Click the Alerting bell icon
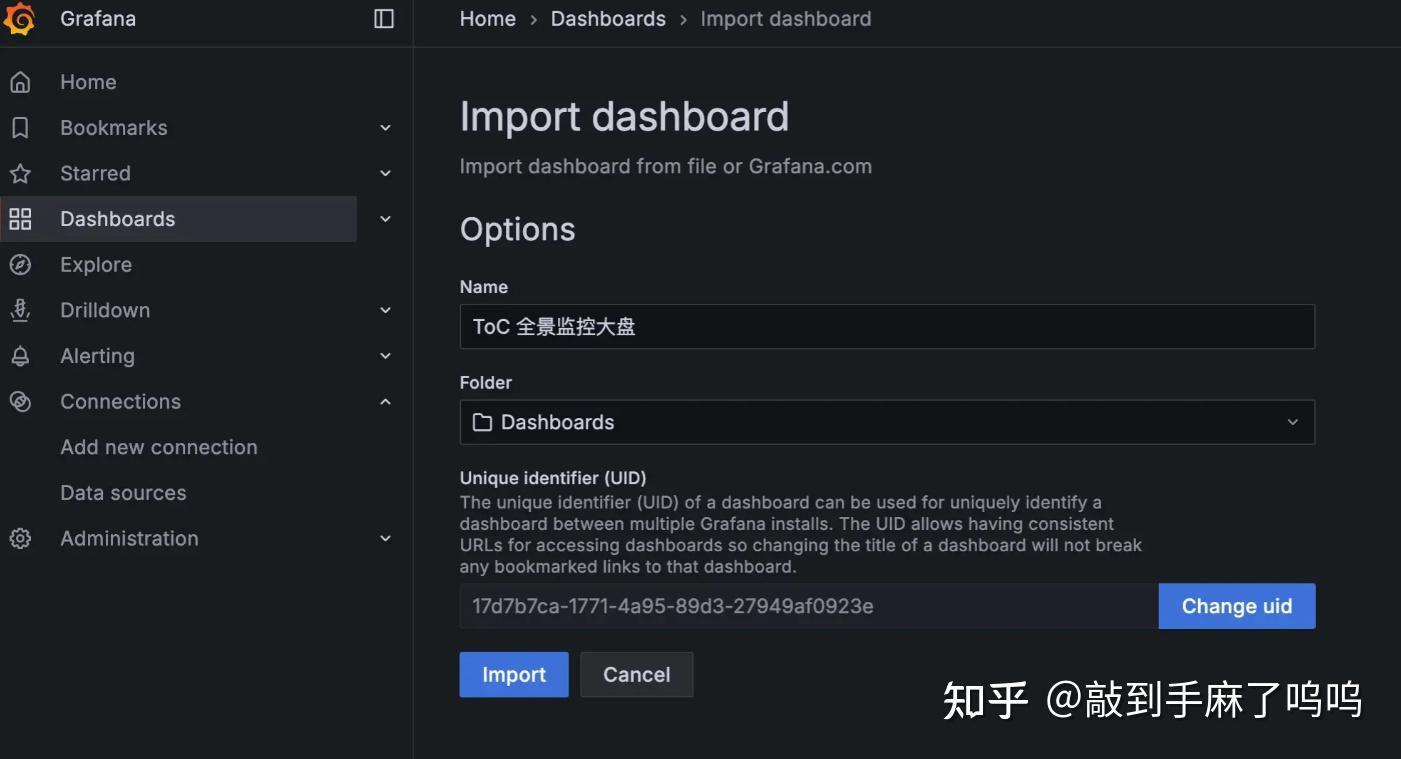The image size is (1401, 759). (20, 356)
